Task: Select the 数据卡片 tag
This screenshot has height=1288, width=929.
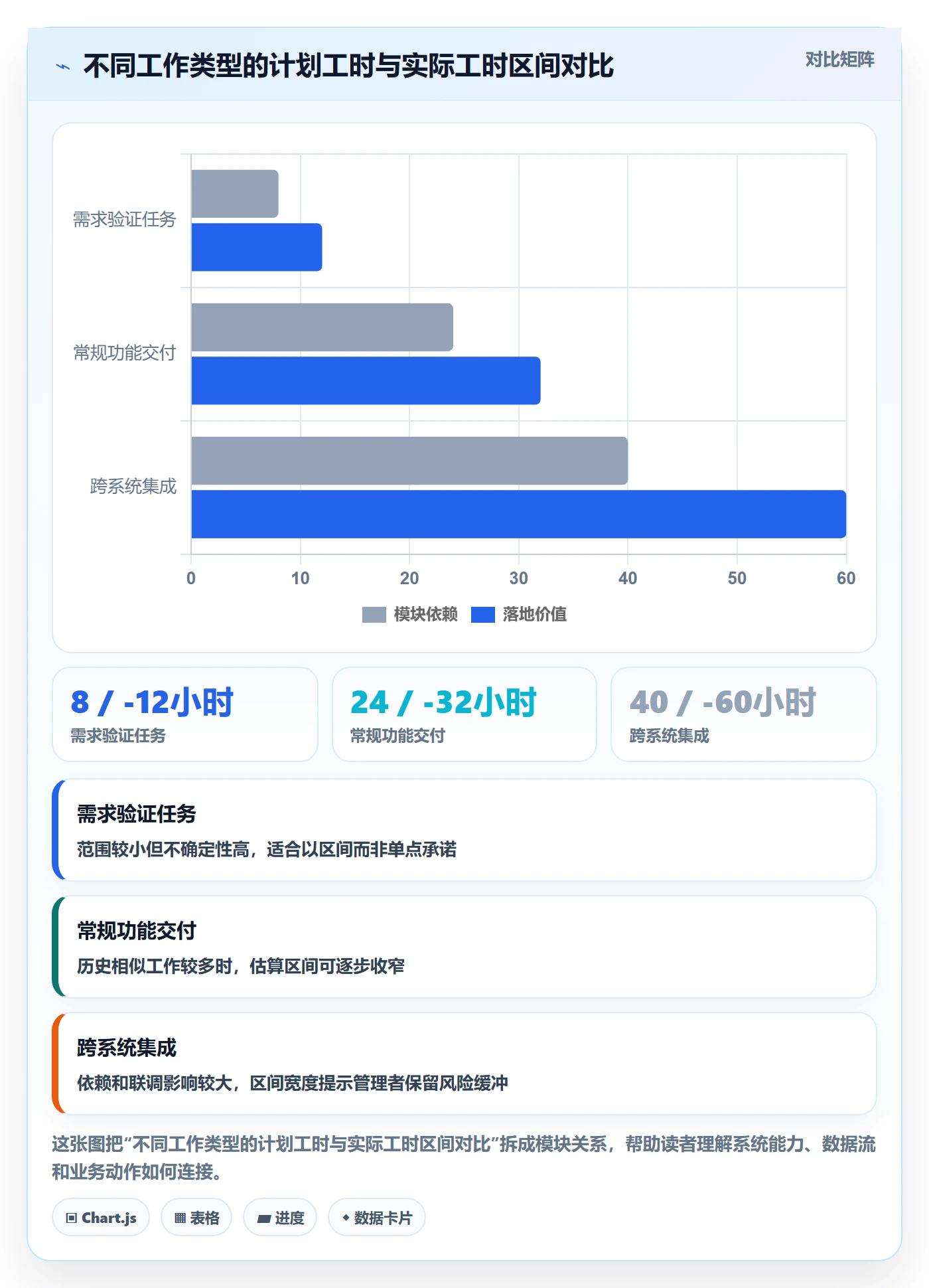Action: (x=377, y=1218)
